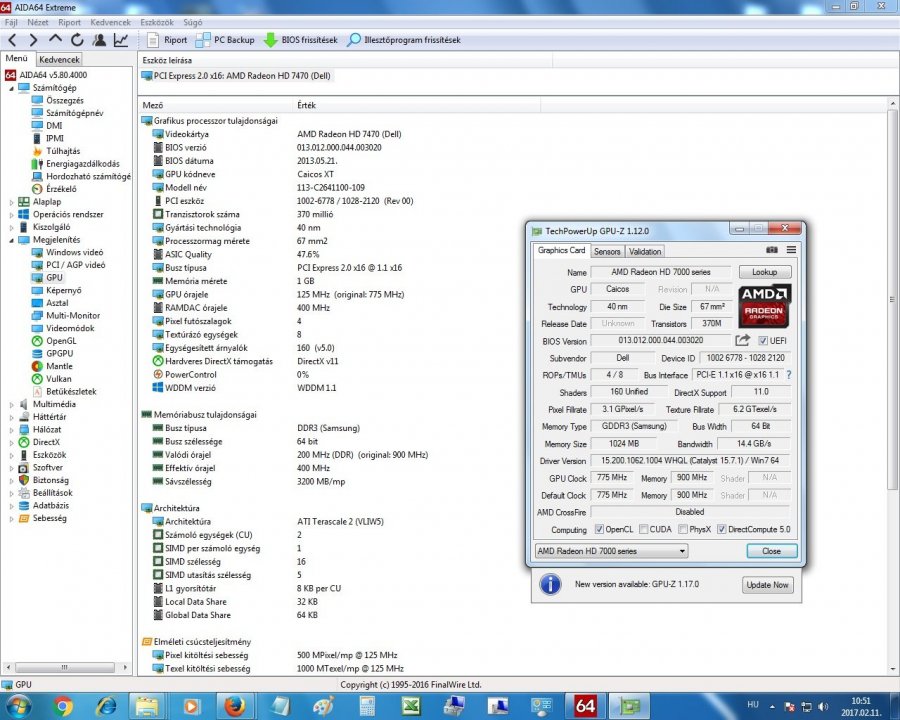Expand the Hálózat tree node

11,429
